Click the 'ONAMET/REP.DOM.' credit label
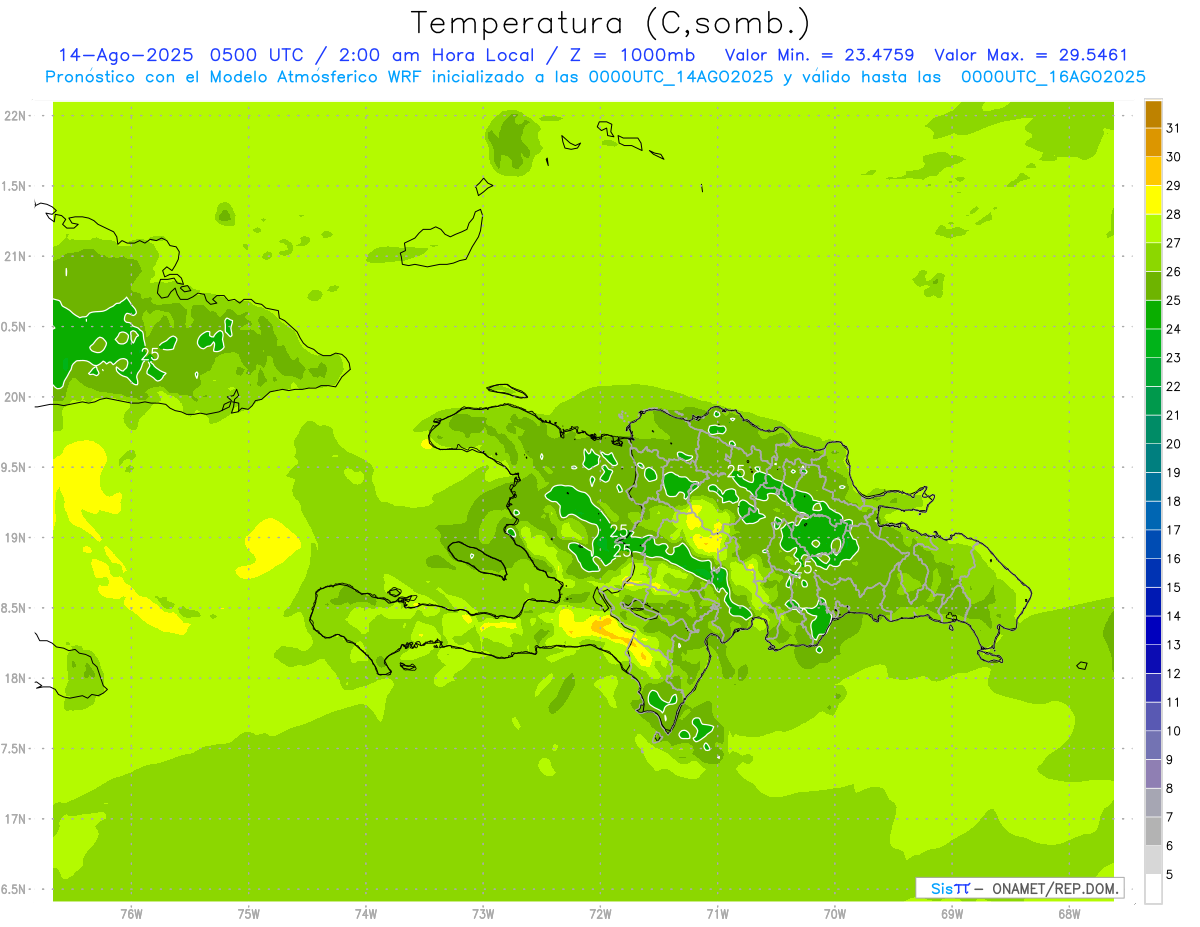Image resolution: width=1200 pixels, height=927 pixels. click(x=1055, y=888)
